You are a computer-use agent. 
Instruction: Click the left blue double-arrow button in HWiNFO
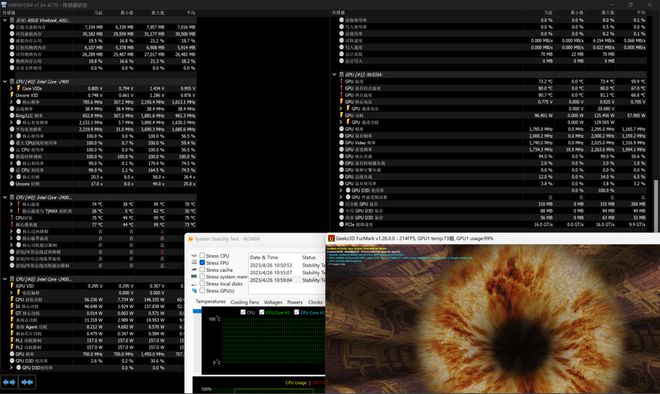(x=9, y=382)
